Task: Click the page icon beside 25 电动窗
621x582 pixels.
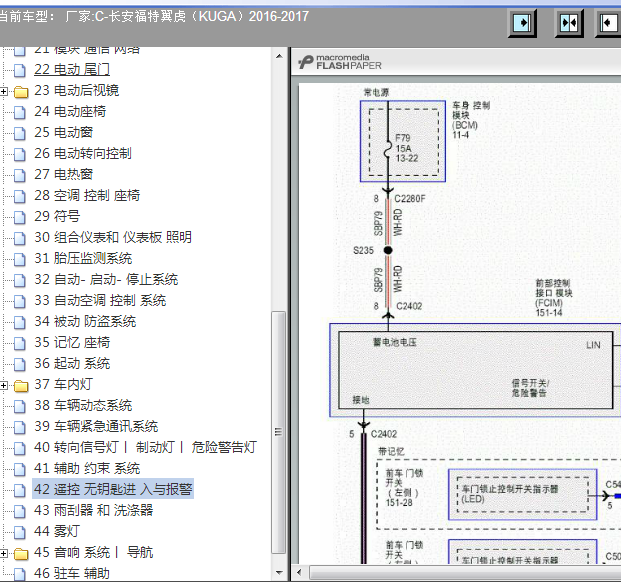Action: coord(19,133)
